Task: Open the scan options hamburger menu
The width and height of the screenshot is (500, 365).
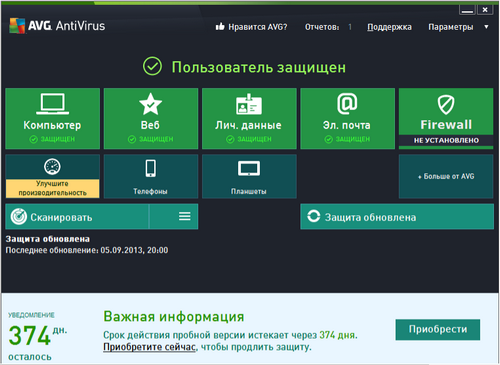Action: coord(185,216)
